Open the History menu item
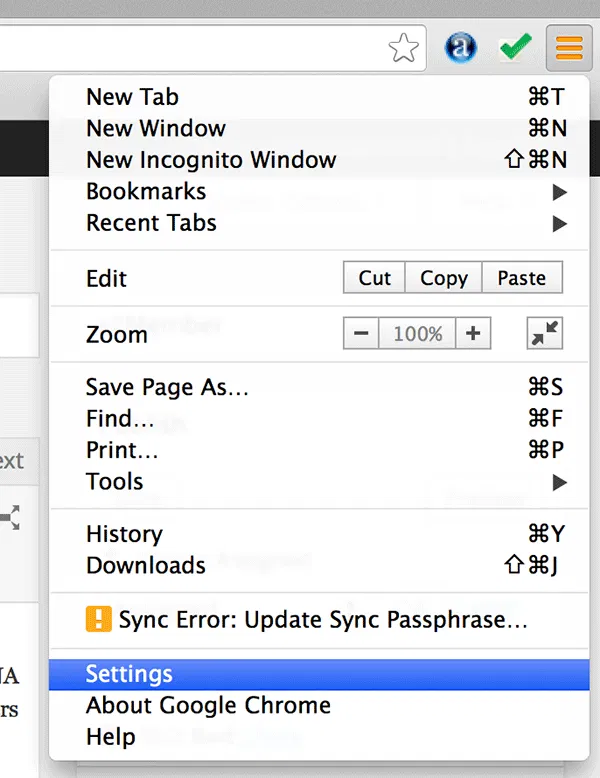The height and width of the screenshot is (778, 600). coord(124,534)
